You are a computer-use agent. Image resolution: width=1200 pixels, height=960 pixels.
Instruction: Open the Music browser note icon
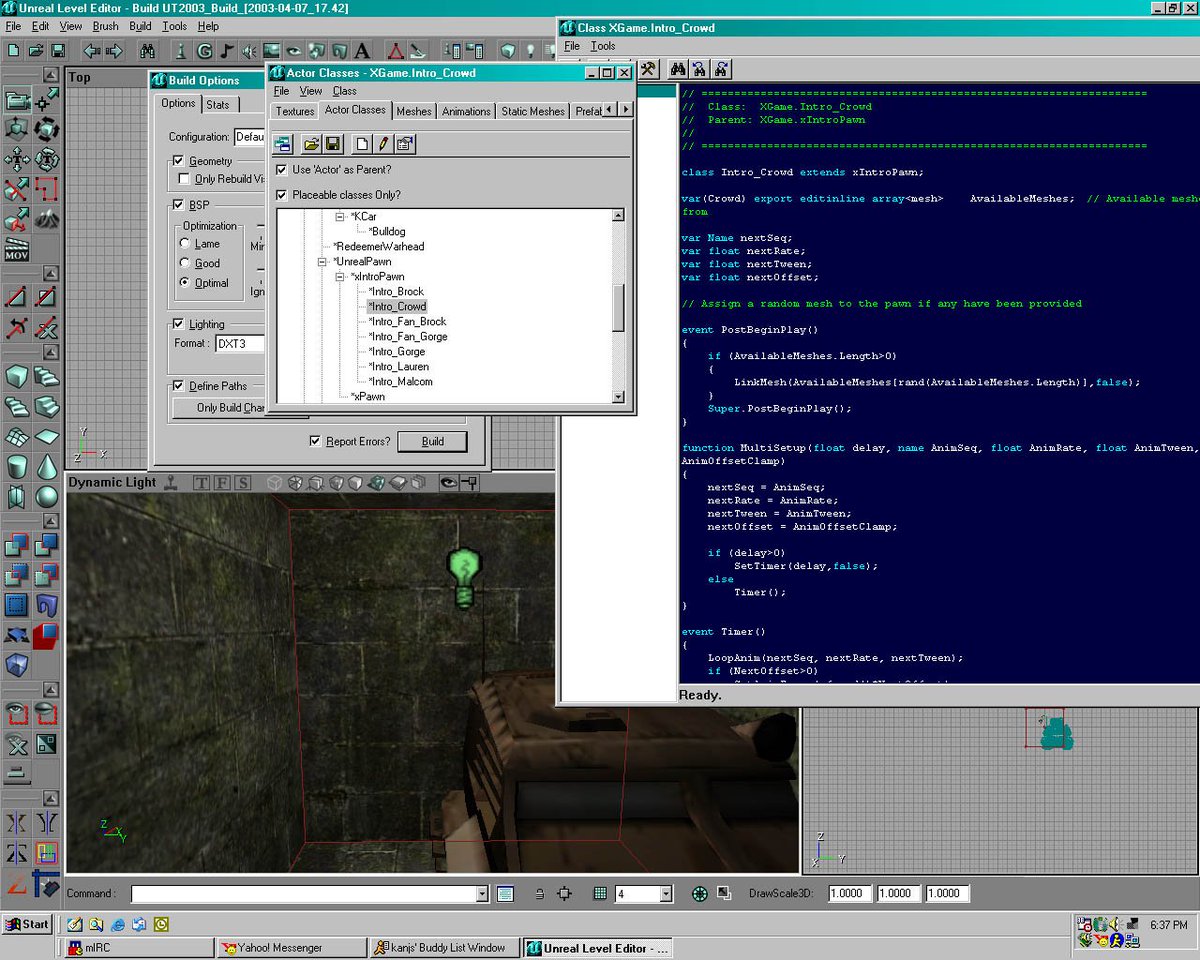(227, 50)
